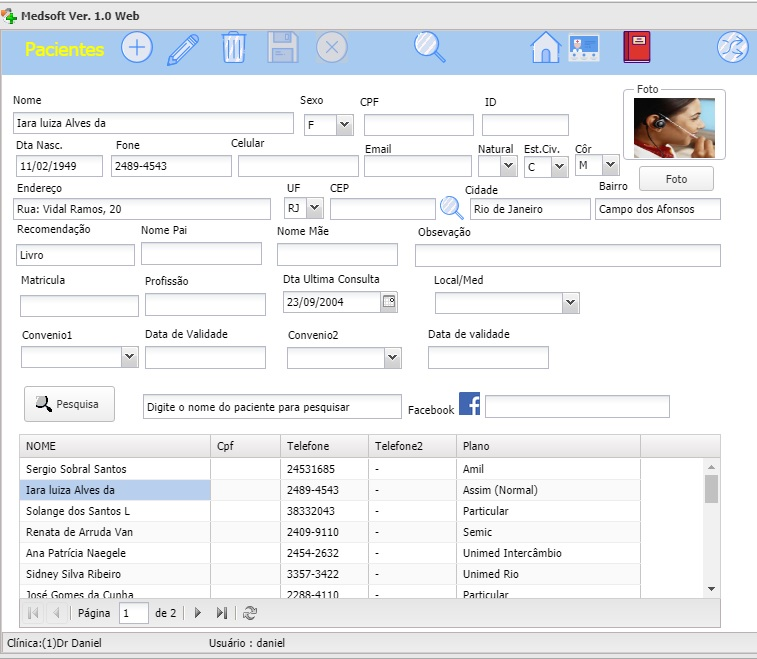The width and height of the screenshot is (757, 659).
Task: Click the Facebook logo icon
Action: tap(470, 404)
